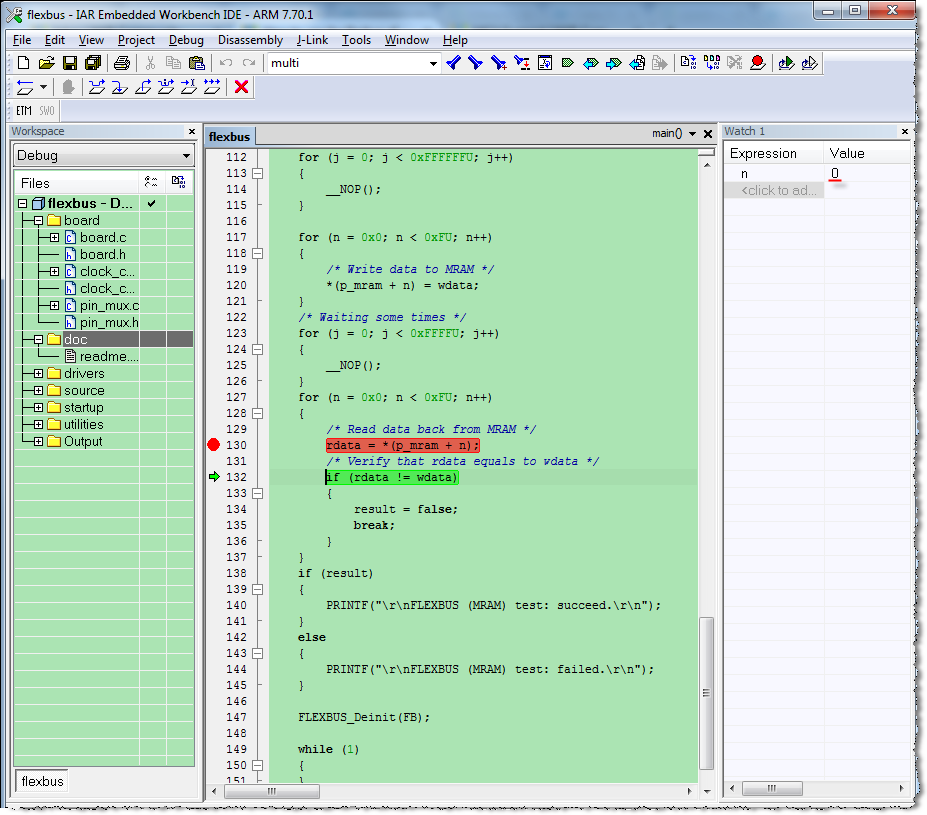Select the flexbus editor tab
This screenshot has height=815, width=927.
229,136
